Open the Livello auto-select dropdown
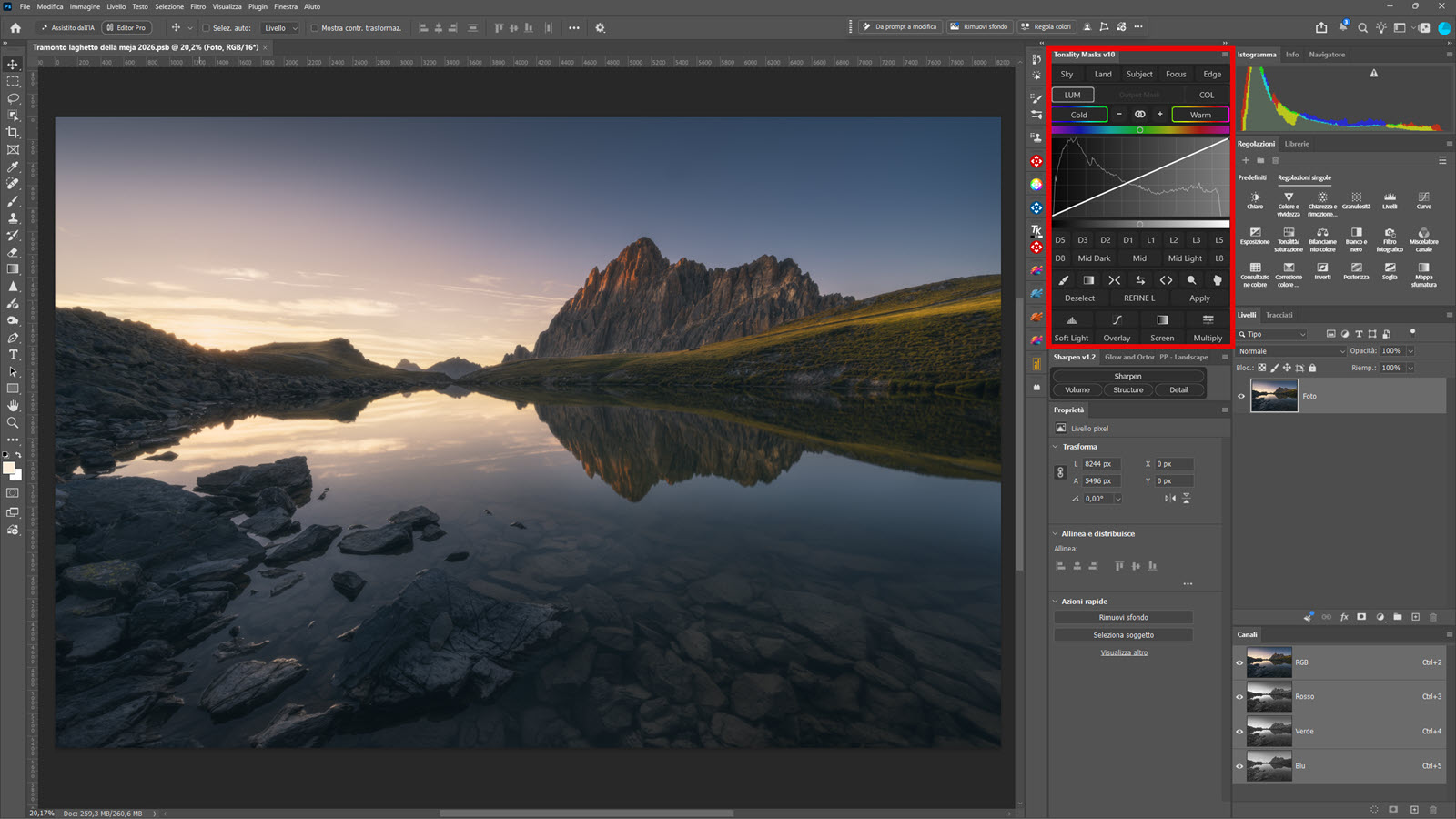The width and height of the screenshot is (1456, 819). pyautogui.click(x=280, y=28)
